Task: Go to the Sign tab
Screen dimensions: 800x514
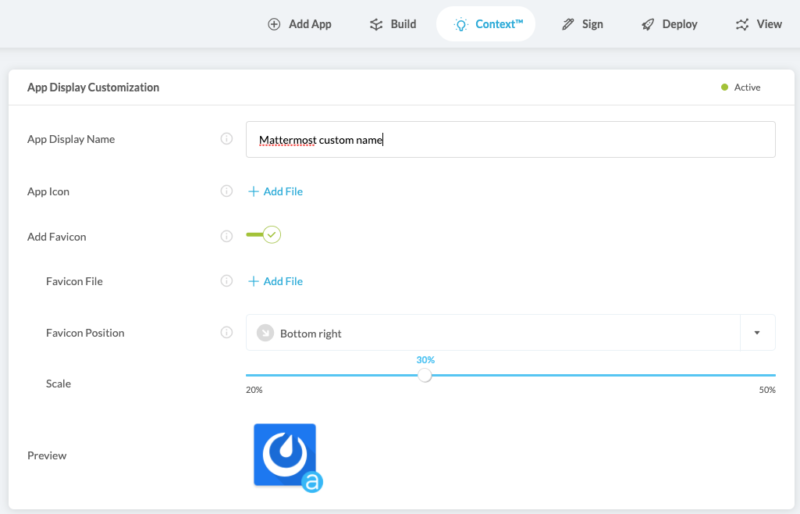Action: (x=582, y=24)
